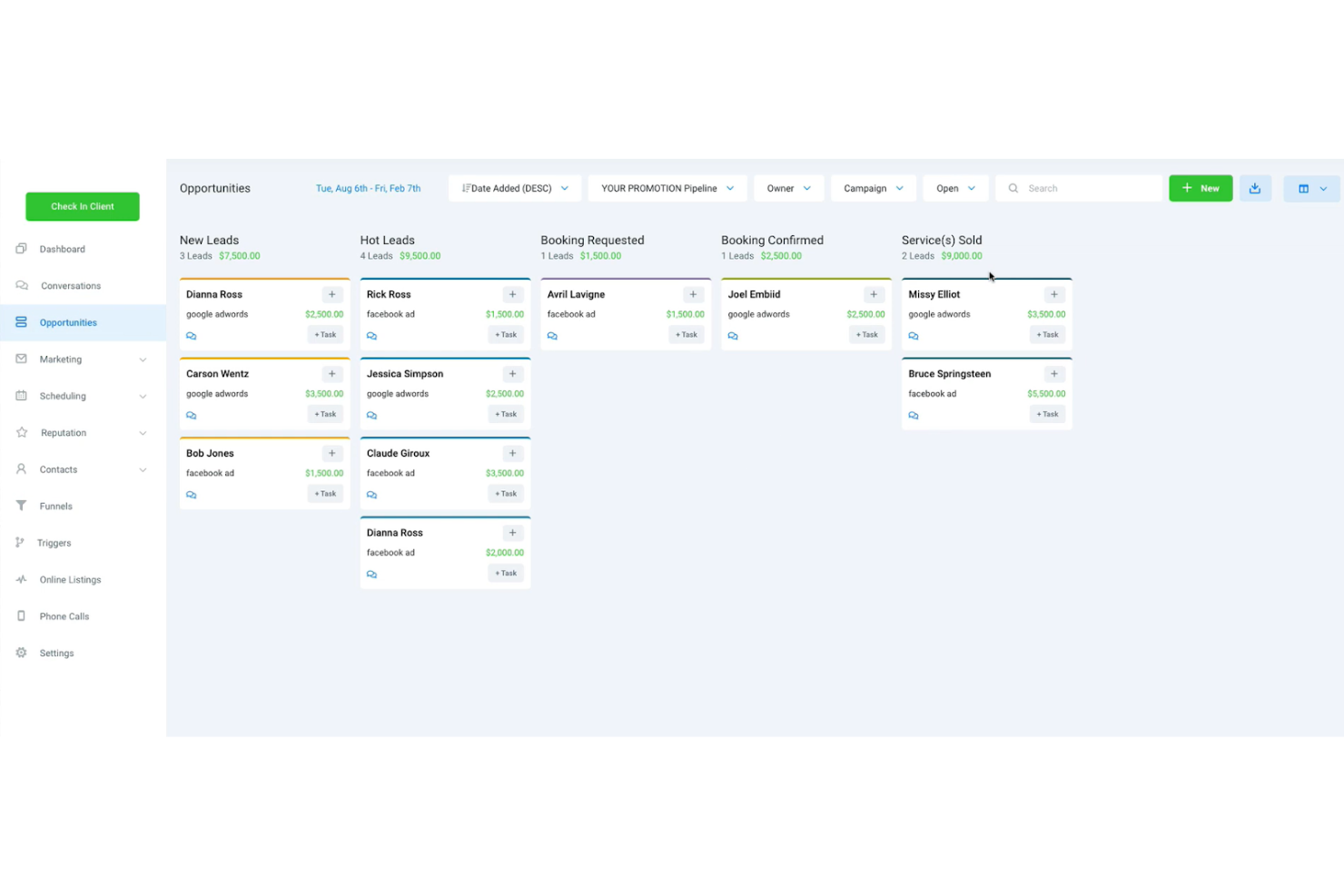Add task on Missy Elliot card

click(x=1047, y=335)
